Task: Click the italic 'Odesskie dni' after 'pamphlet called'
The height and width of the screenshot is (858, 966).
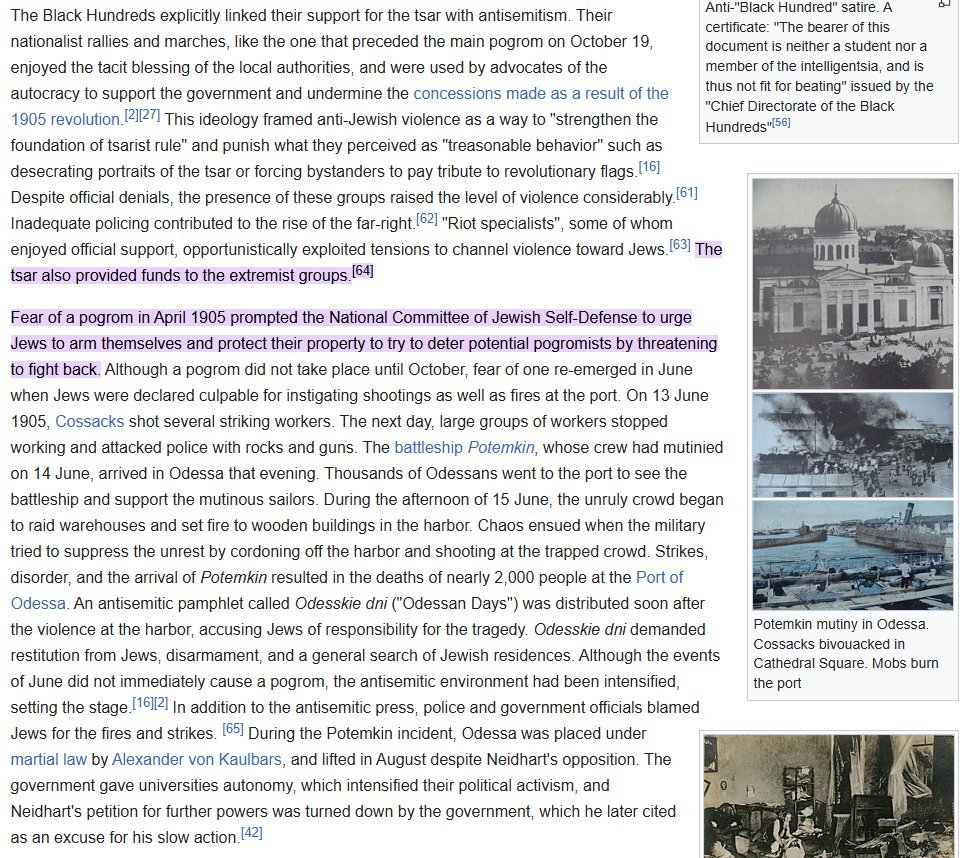Action: 341,604
